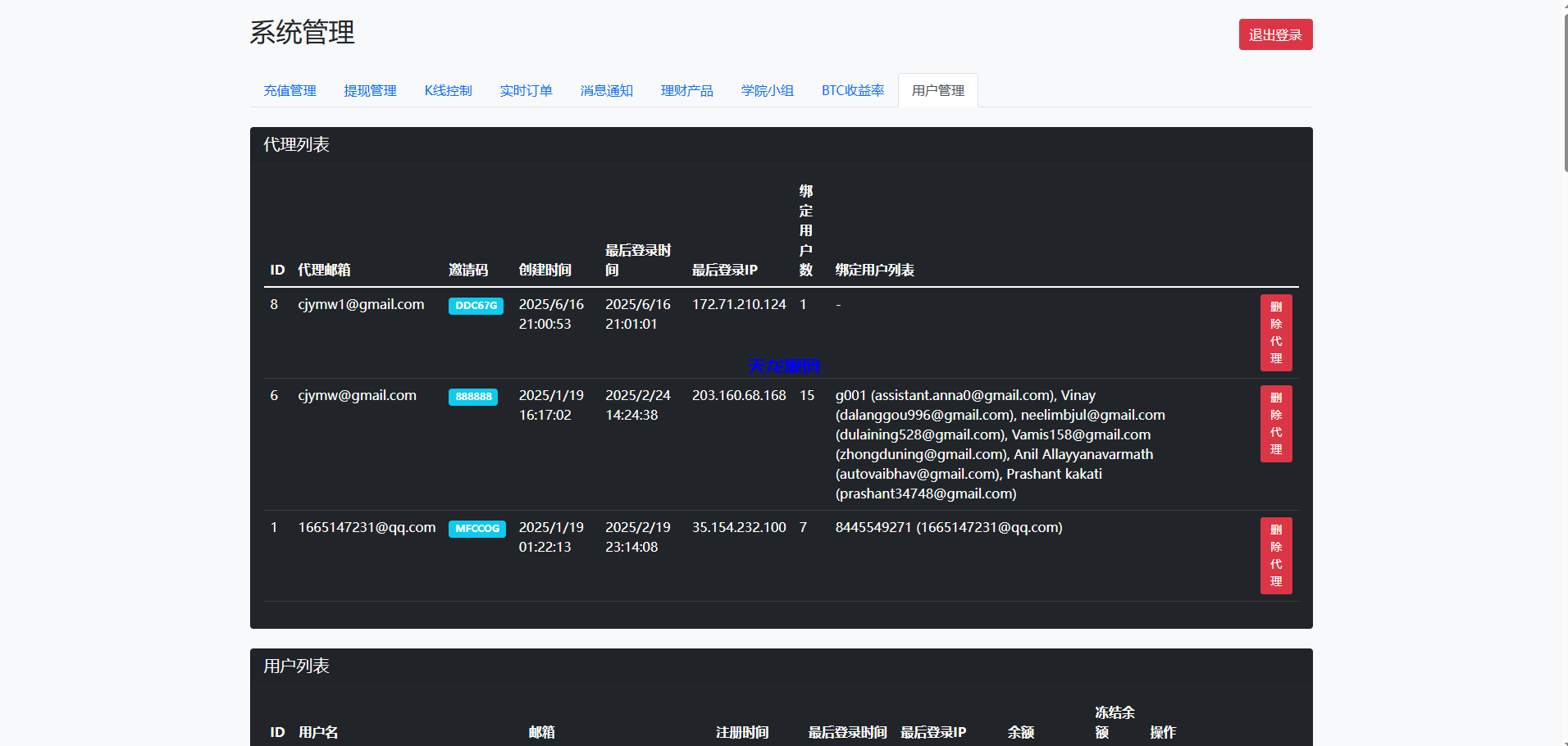Select the 888888 invite code badge
Viewport: 1568px width, 746px height.
click(x=472, y=396)
